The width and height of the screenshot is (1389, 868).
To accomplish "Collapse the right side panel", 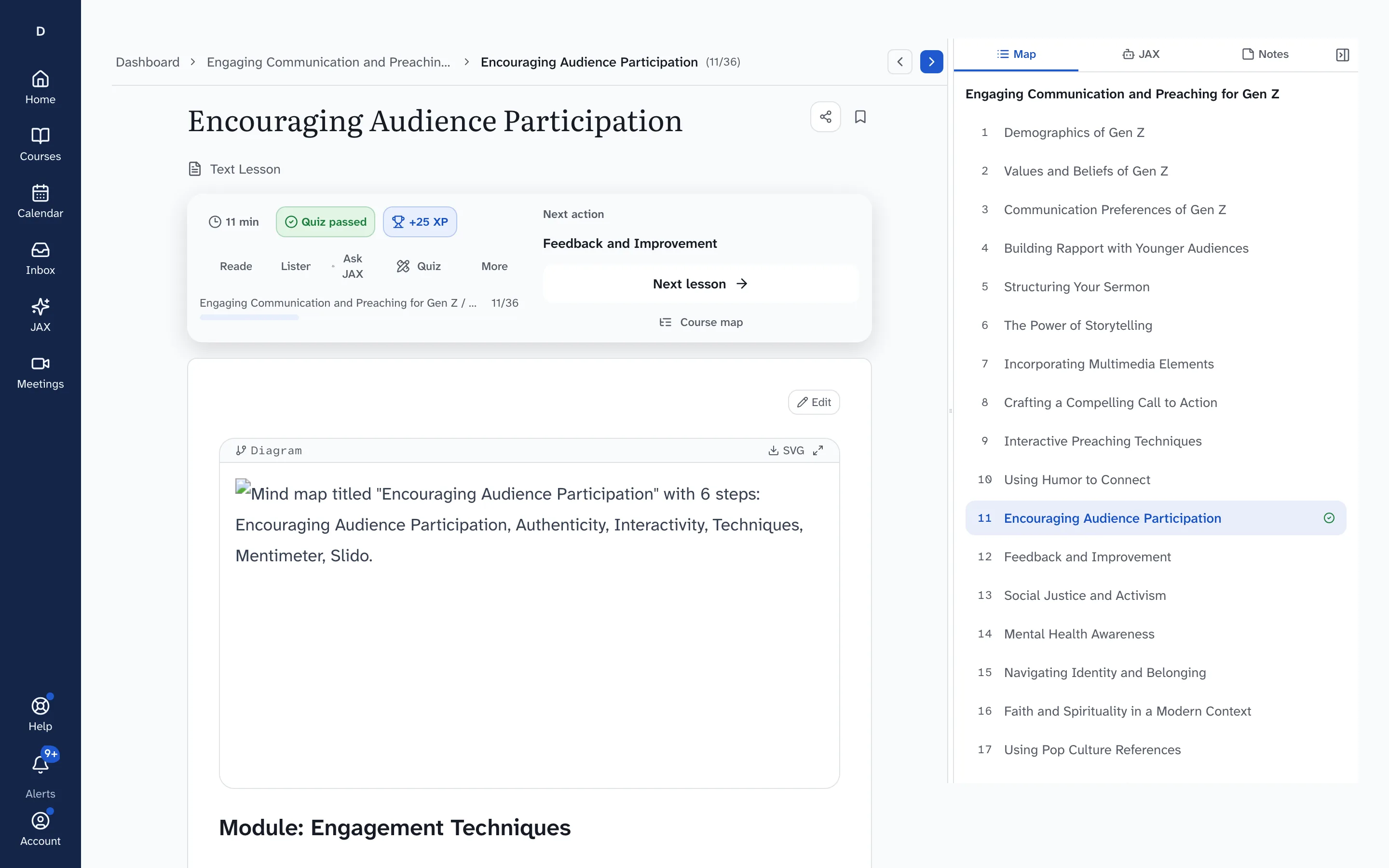I will click(1342, 54).
